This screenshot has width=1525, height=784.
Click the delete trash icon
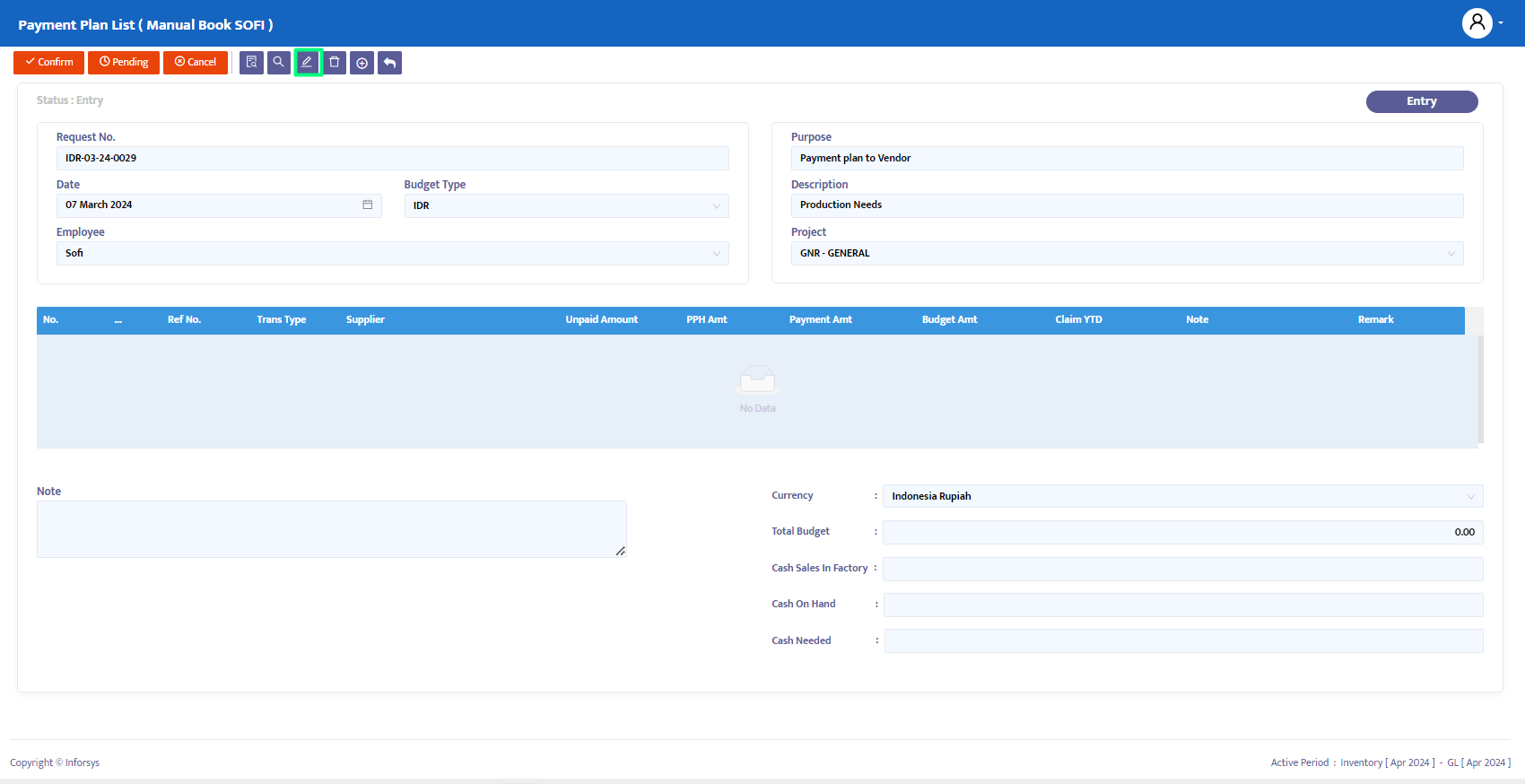coord(335,63)
